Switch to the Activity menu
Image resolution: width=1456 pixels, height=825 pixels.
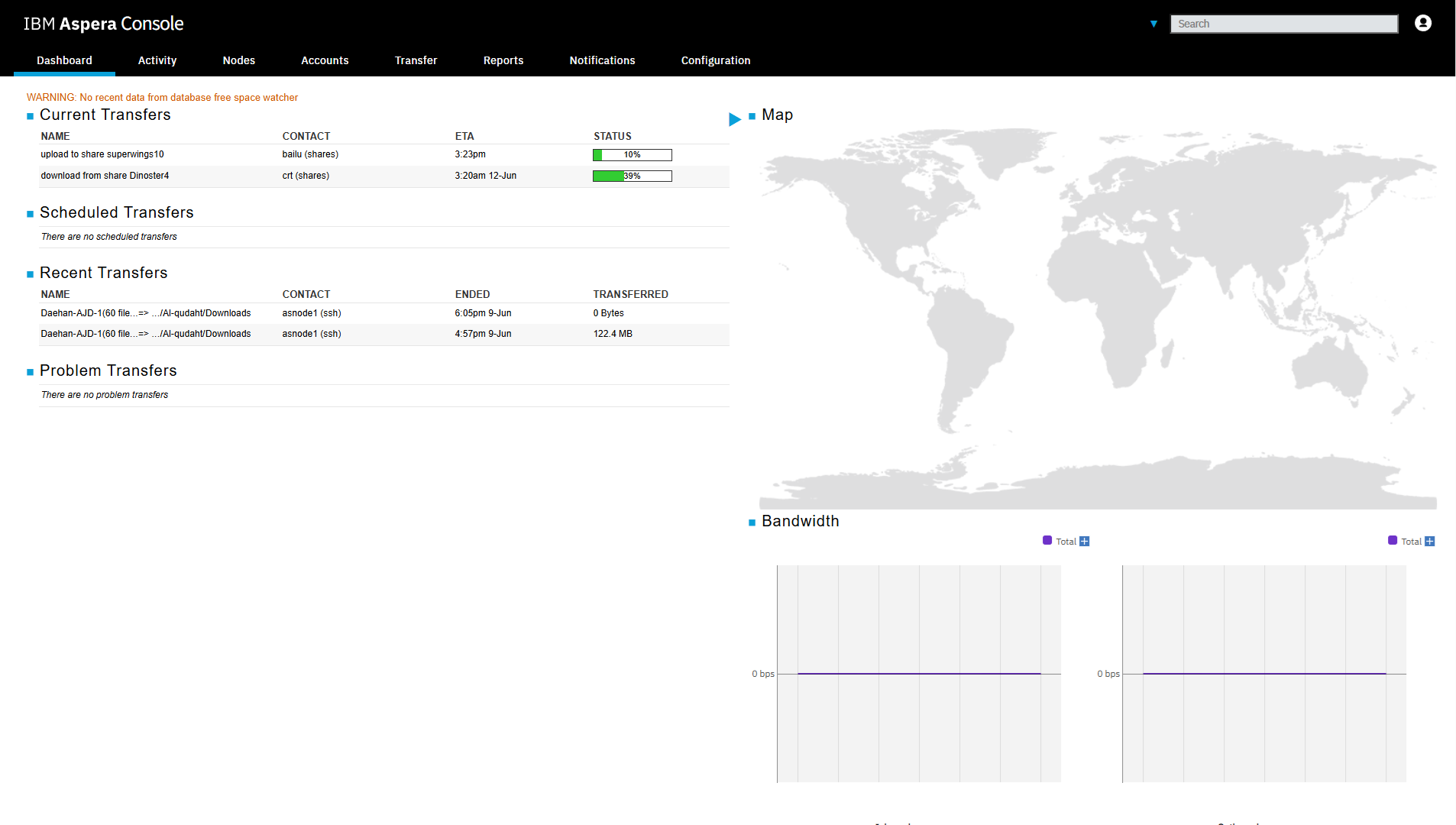tap(157, 60)
